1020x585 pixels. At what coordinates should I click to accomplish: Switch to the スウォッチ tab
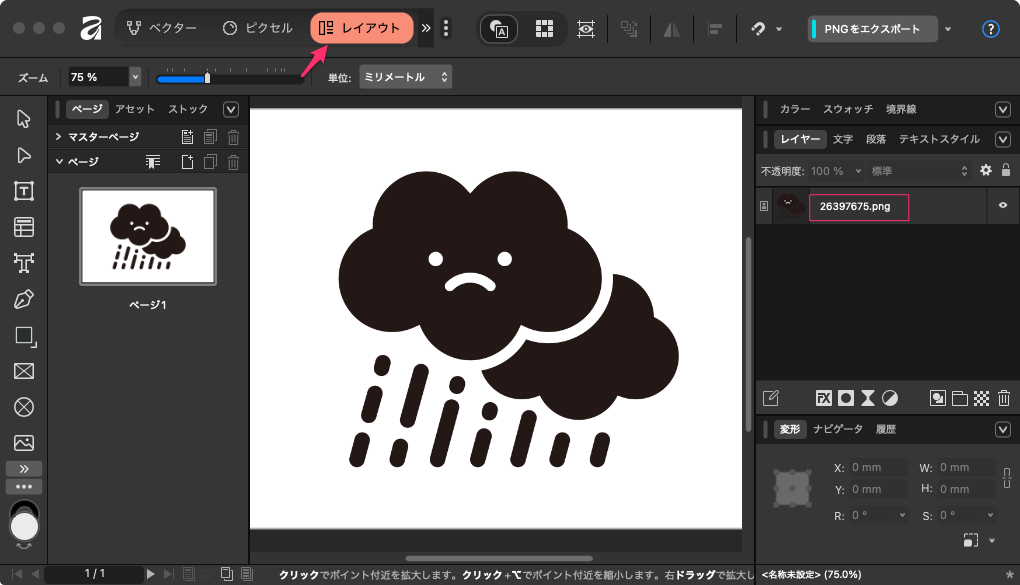[848, 109]
